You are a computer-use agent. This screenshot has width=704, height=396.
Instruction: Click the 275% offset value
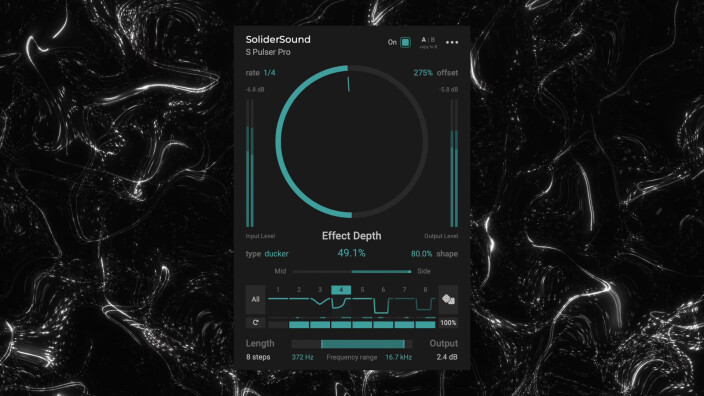coord(423,73)
